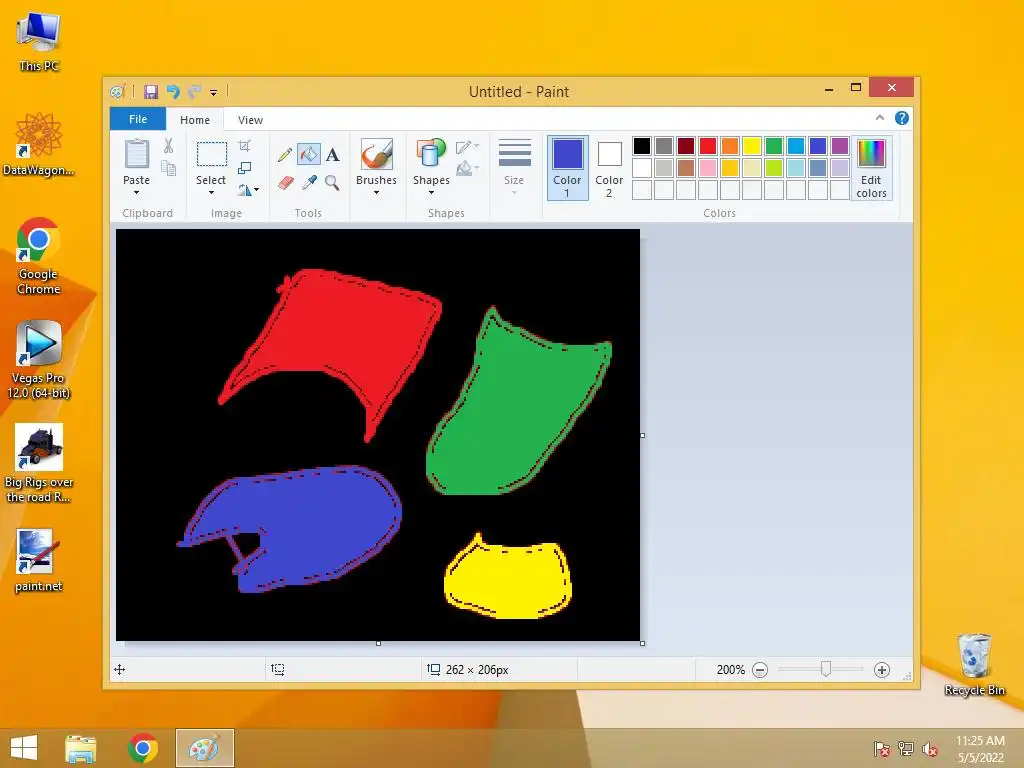This screenshot has width=1024, height=768.
Task: Open the Customize Quick Access Toolbar dropdown
Action: click(x=214, y=92)
